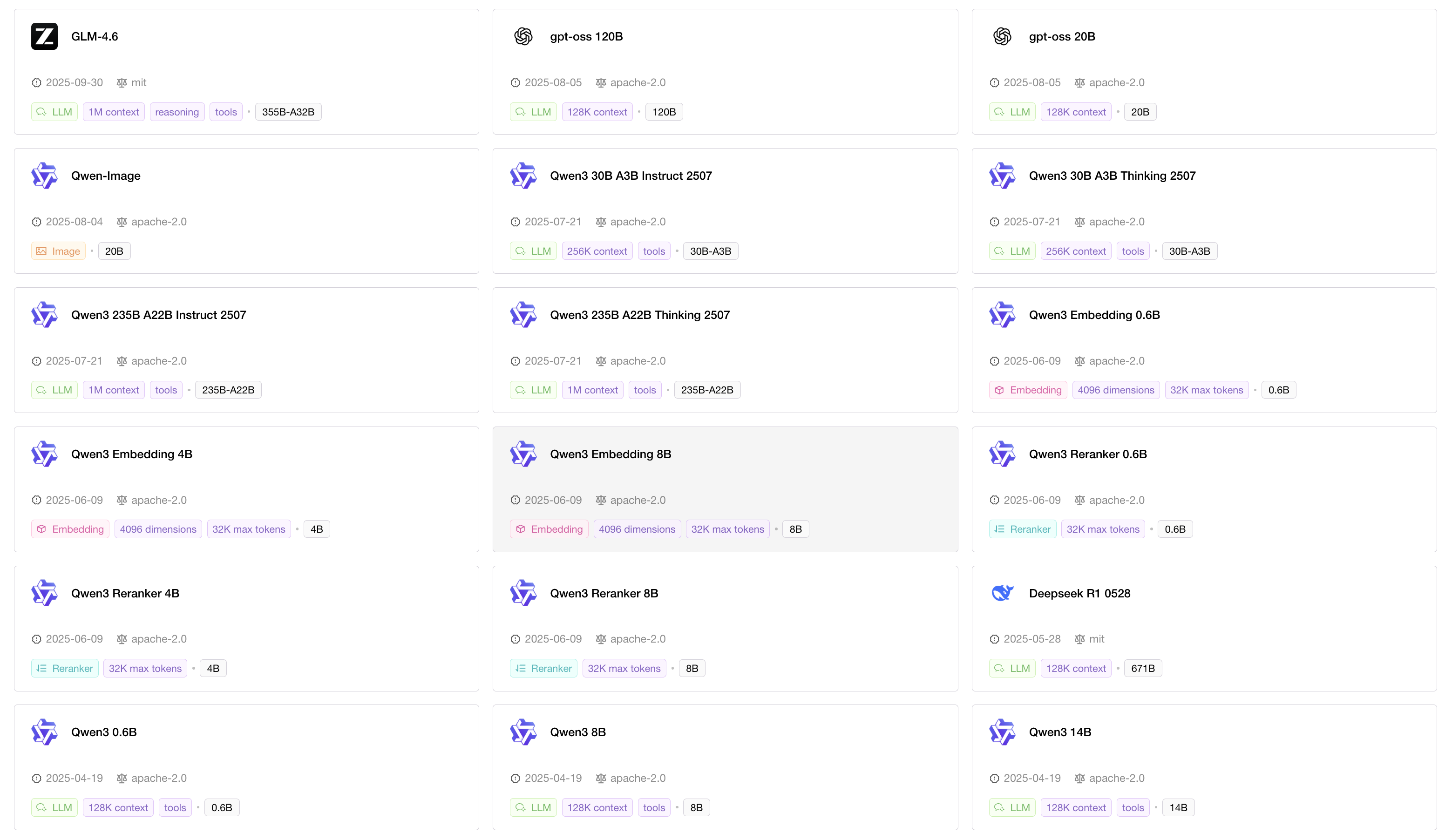Viewport: 1452px width, 840px height.
Task: Open the Qwen3 30B A3B Instruct 2507 title
Action: pyautogui.click(x=631, y=176)
